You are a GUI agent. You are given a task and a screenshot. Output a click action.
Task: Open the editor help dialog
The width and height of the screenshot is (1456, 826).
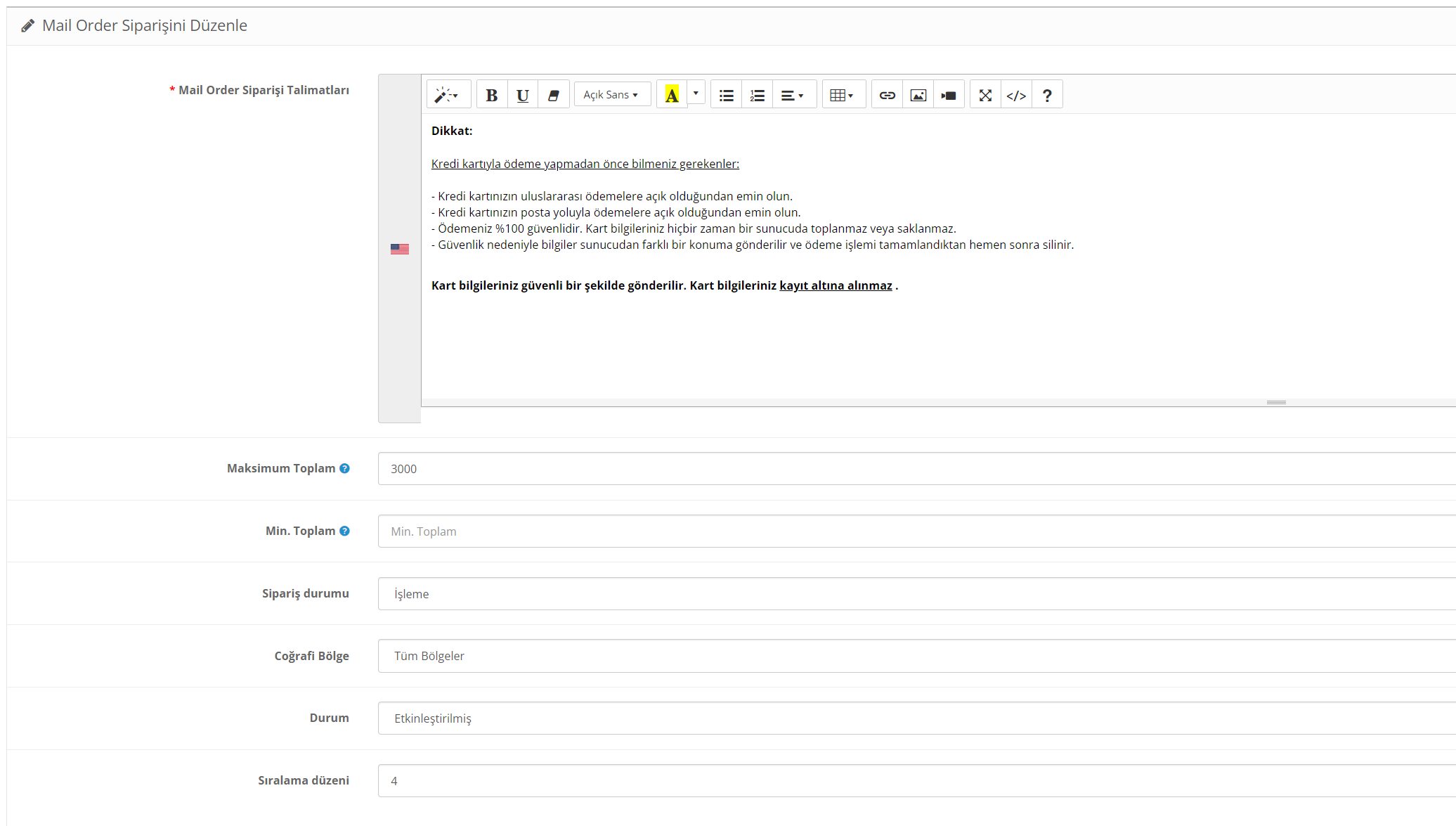(x=1047, y=95)
